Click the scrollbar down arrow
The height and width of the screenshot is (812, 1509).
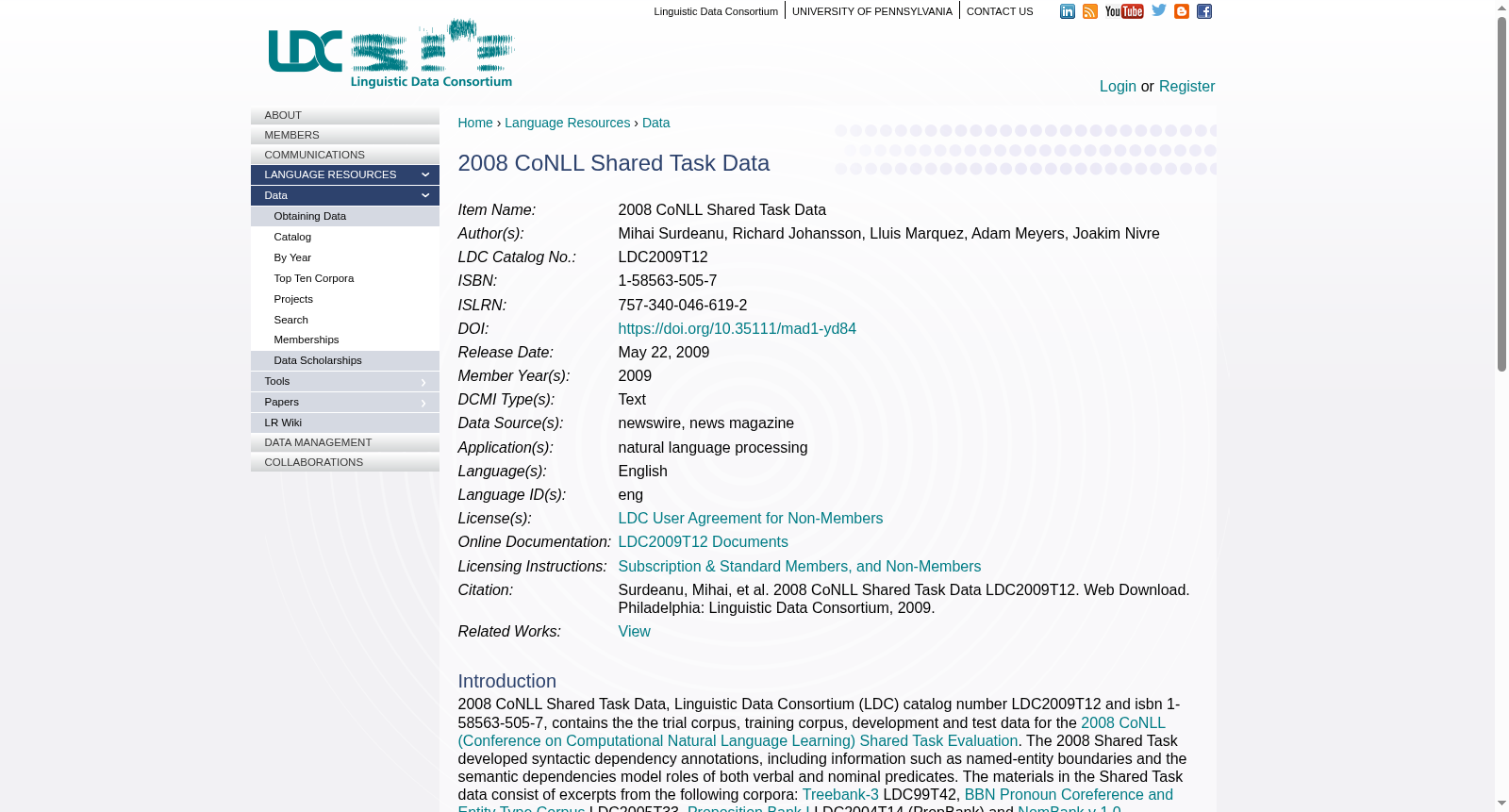click(1501, 804)
